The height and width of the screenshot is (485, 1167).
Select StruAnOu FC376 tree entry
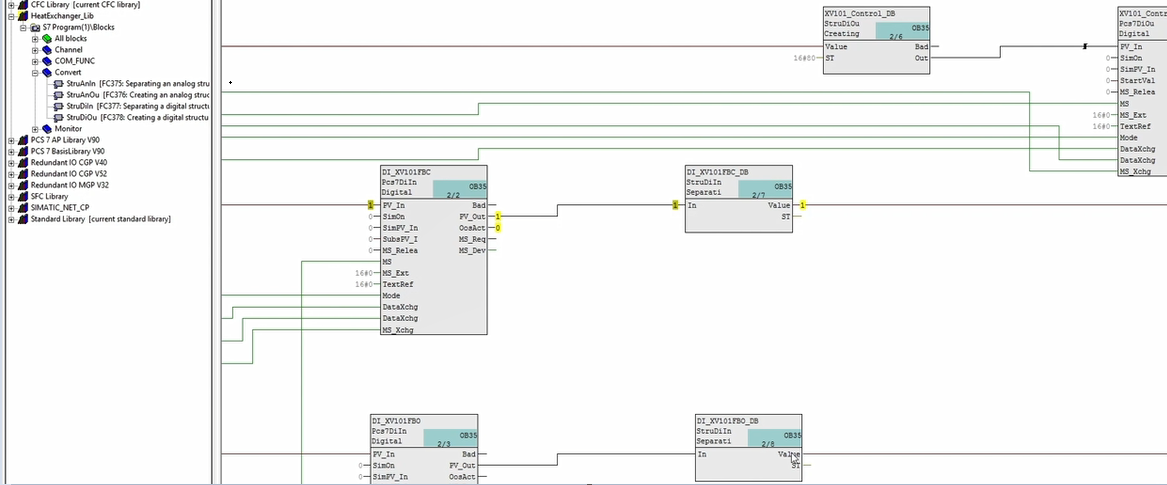138,94
